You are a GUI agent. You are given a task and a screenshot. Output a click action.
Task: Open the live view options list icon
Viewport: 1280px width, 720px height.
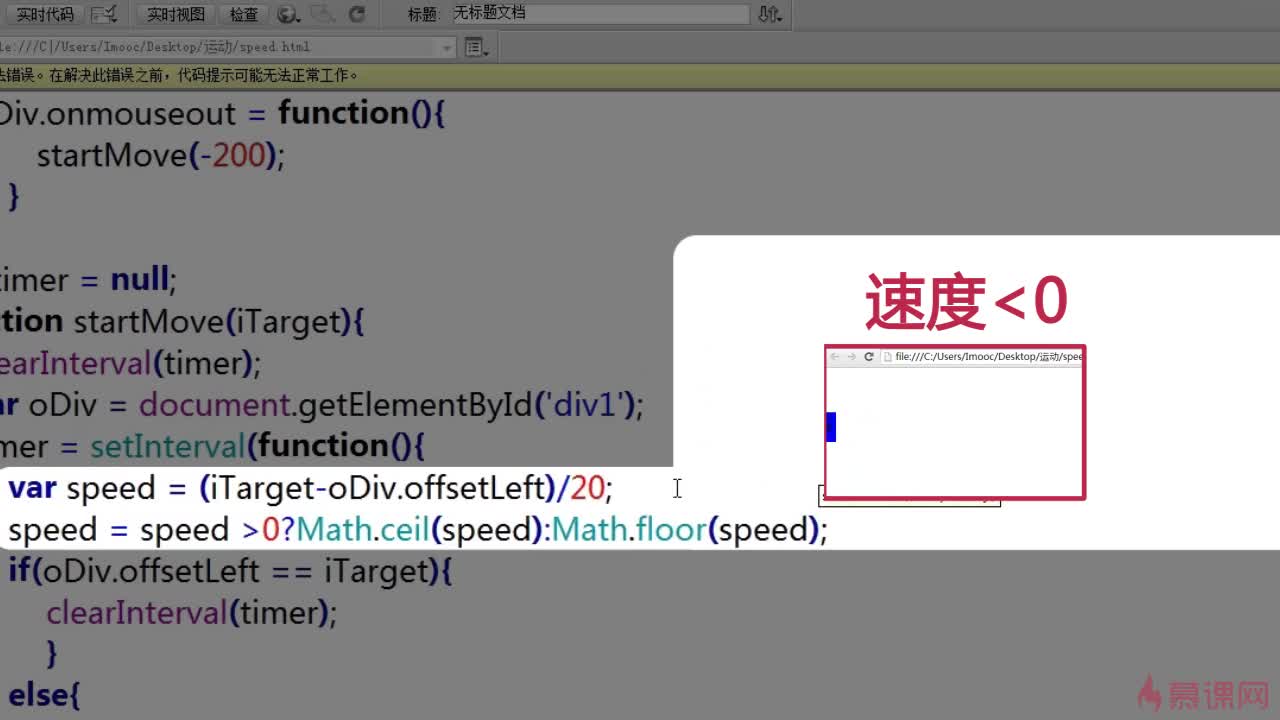476,47
